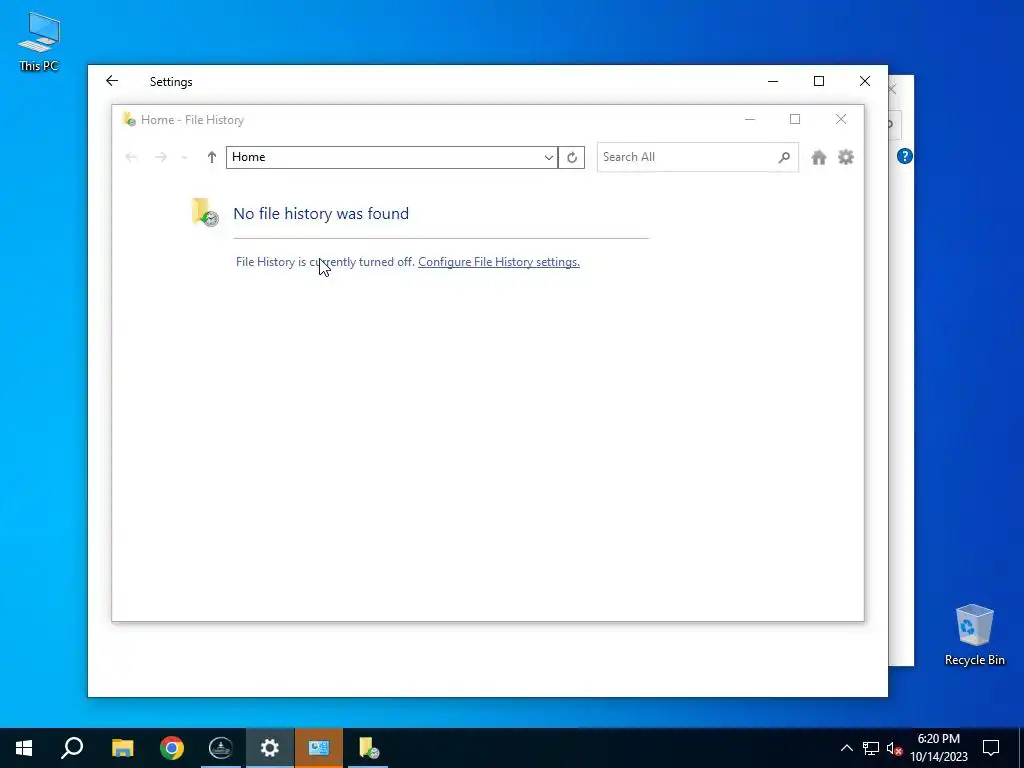Maximize the File History window

point(795,120)
